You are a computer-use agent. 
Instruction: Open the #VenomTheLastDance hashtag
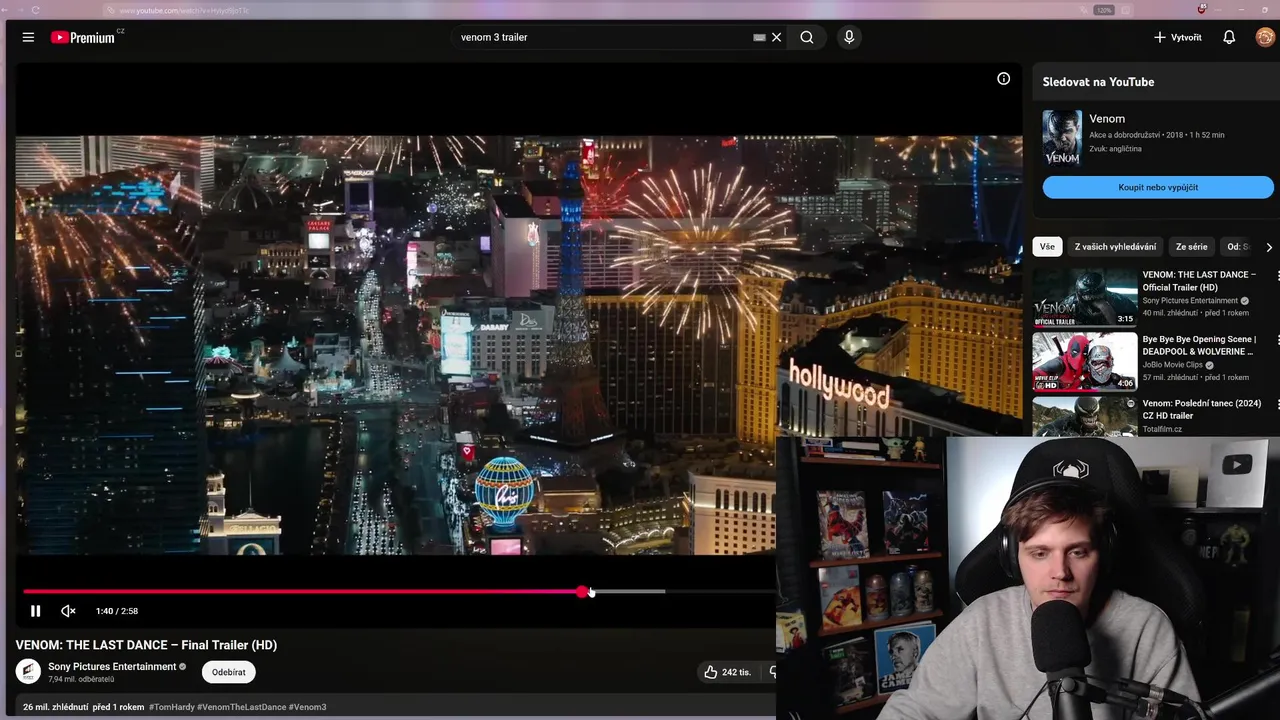[241, 707]
